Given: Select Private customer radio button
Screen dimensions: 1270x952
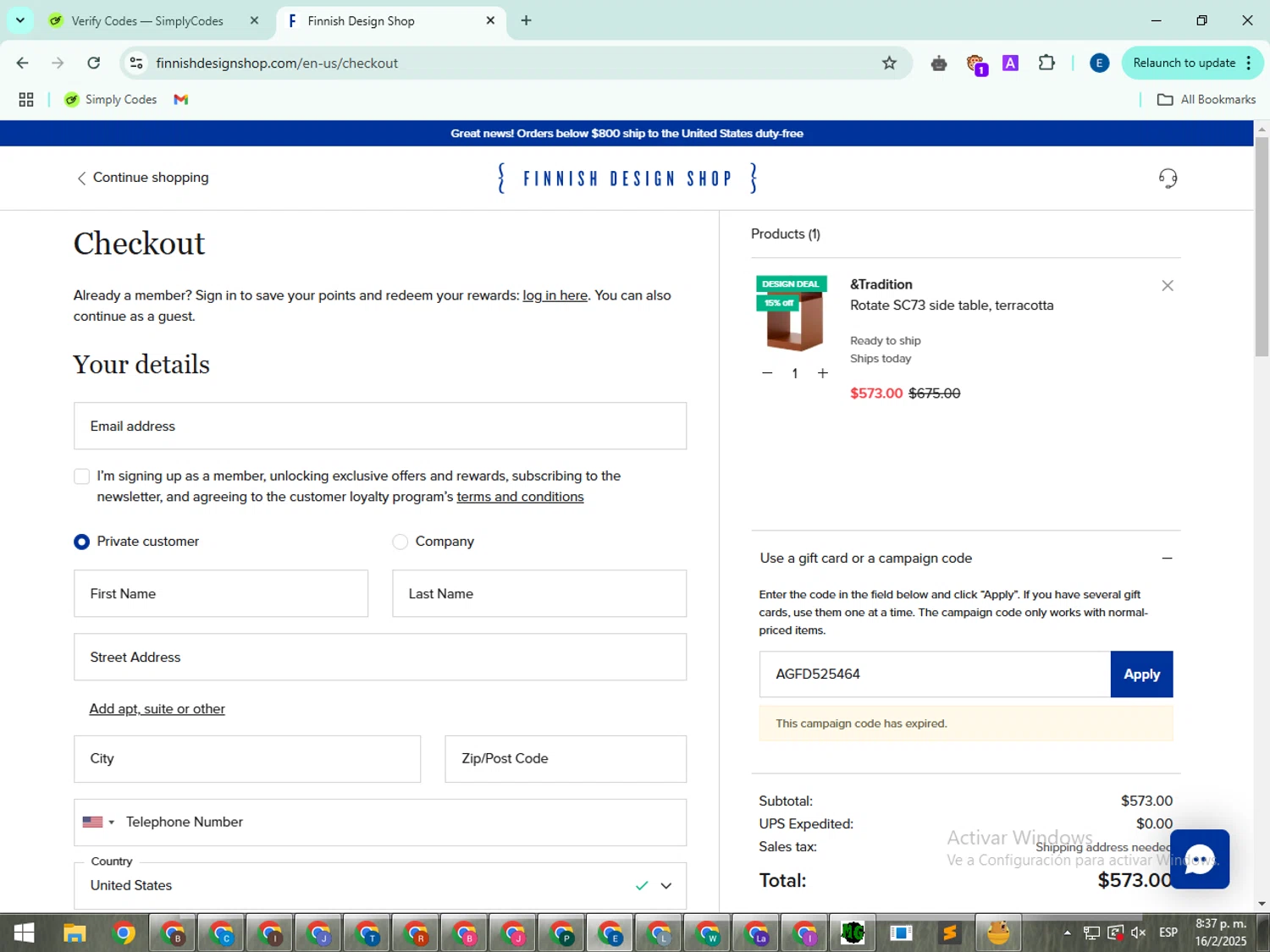Looking at the screenshot, I should click(81, 542).
